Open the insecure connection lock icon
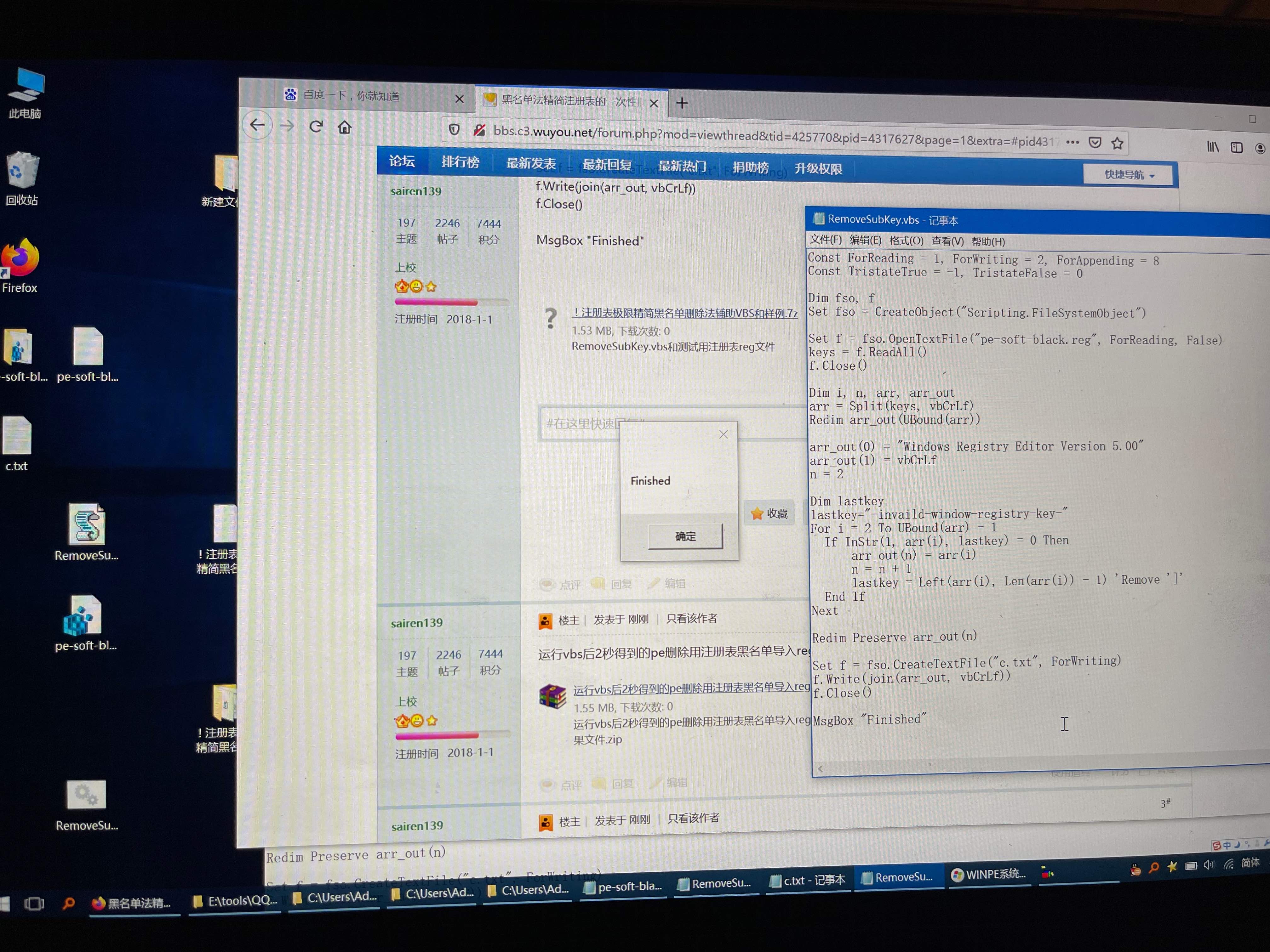This screenshot has height=952, width=1270. point(479,131)
